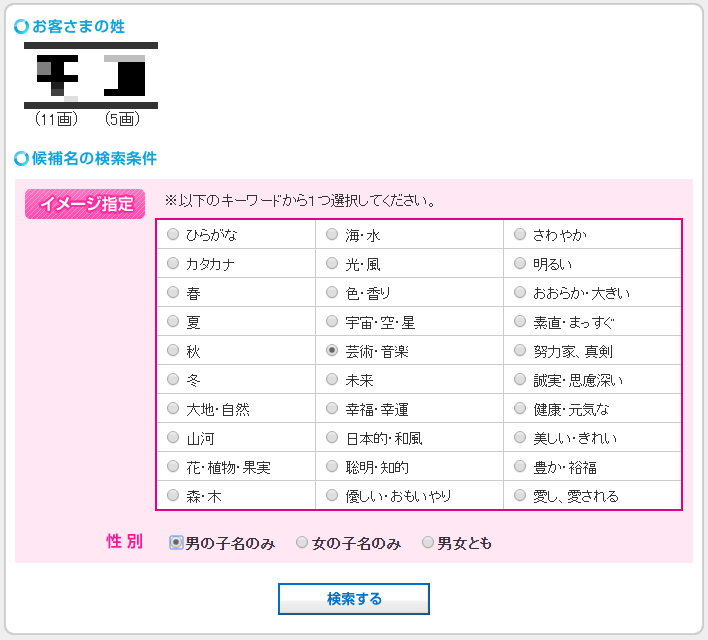Image resolution: width=708 pixels, height=640 pixels.
Task: Select 健康・元気な radio button
Action: (x=520, y=408)
